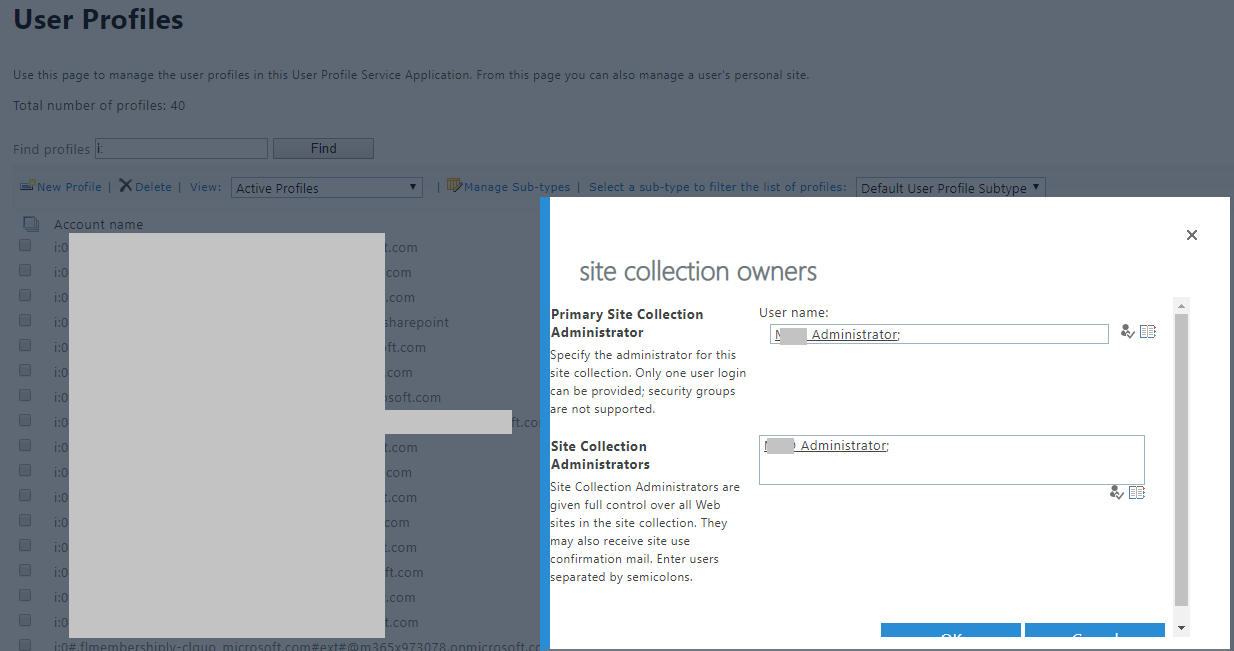
Task: Click the dialog's vertical scrollbar thumb
Action: pyautogui.click(x=1181, y=460)
